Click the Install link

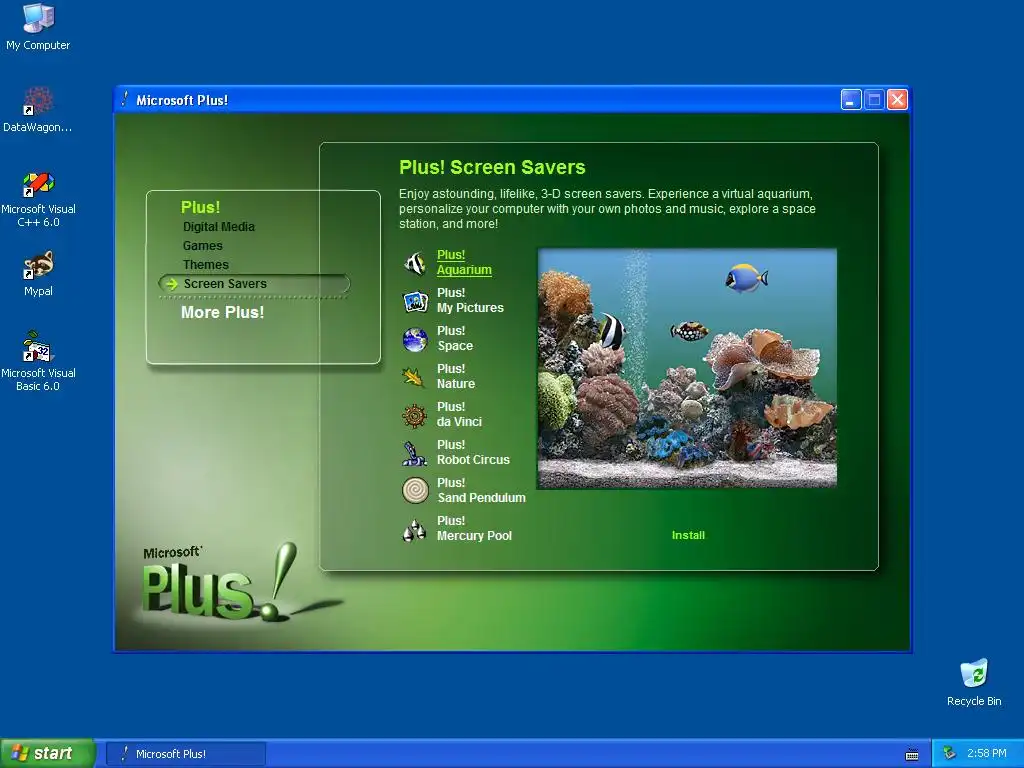(x=688, y=535)
